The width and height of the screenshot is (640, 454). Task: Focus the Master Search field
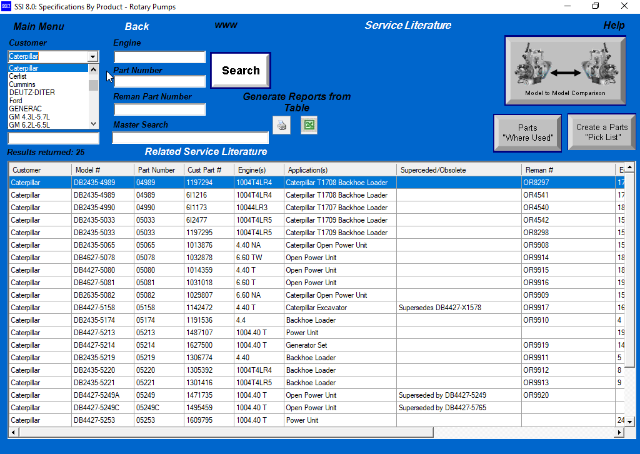pyautogui.click(x=191, y=138)
